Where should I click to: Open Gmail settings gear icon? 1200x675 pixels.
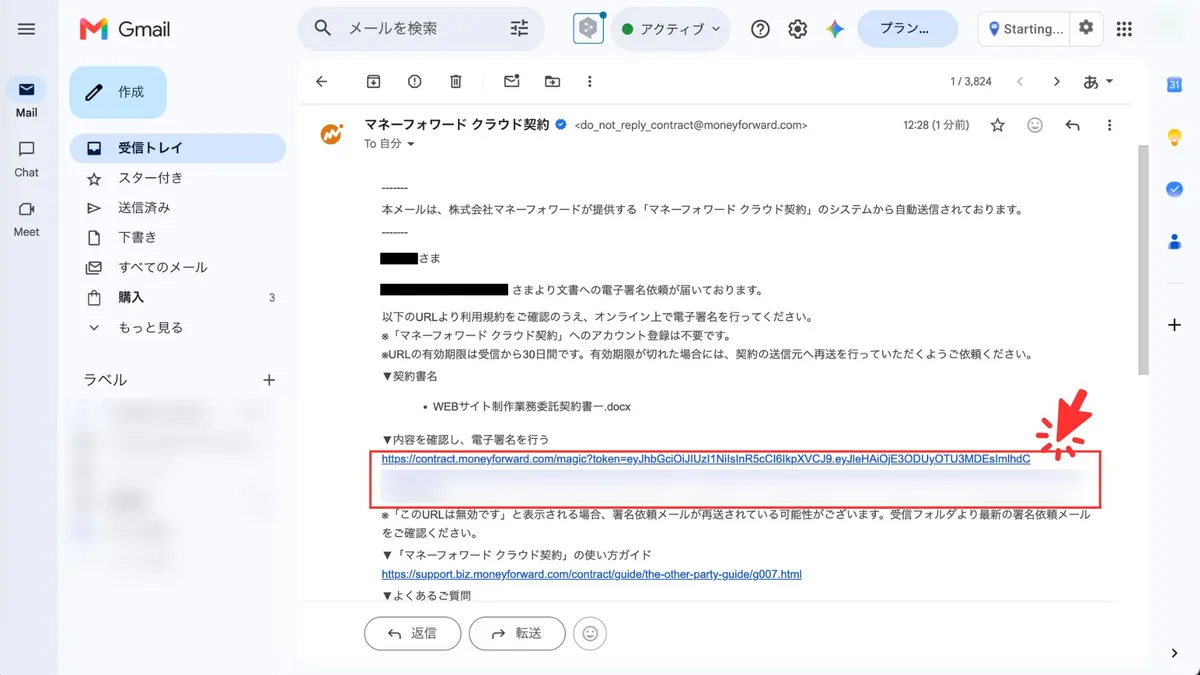pyautogui.click(x=797, y=29)
